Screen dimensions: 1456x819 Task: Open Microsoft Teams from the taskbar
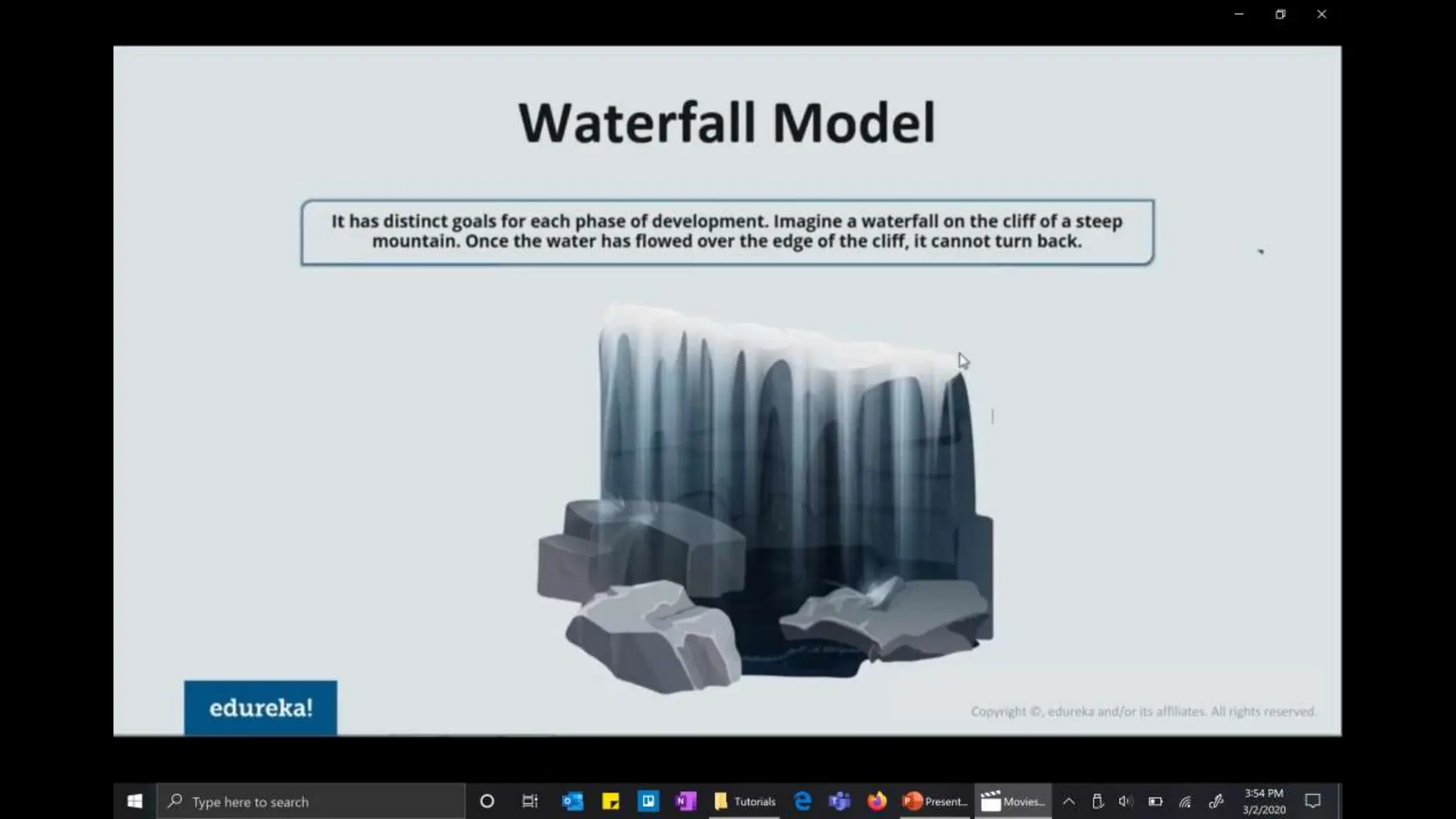[x=840, y=801]
